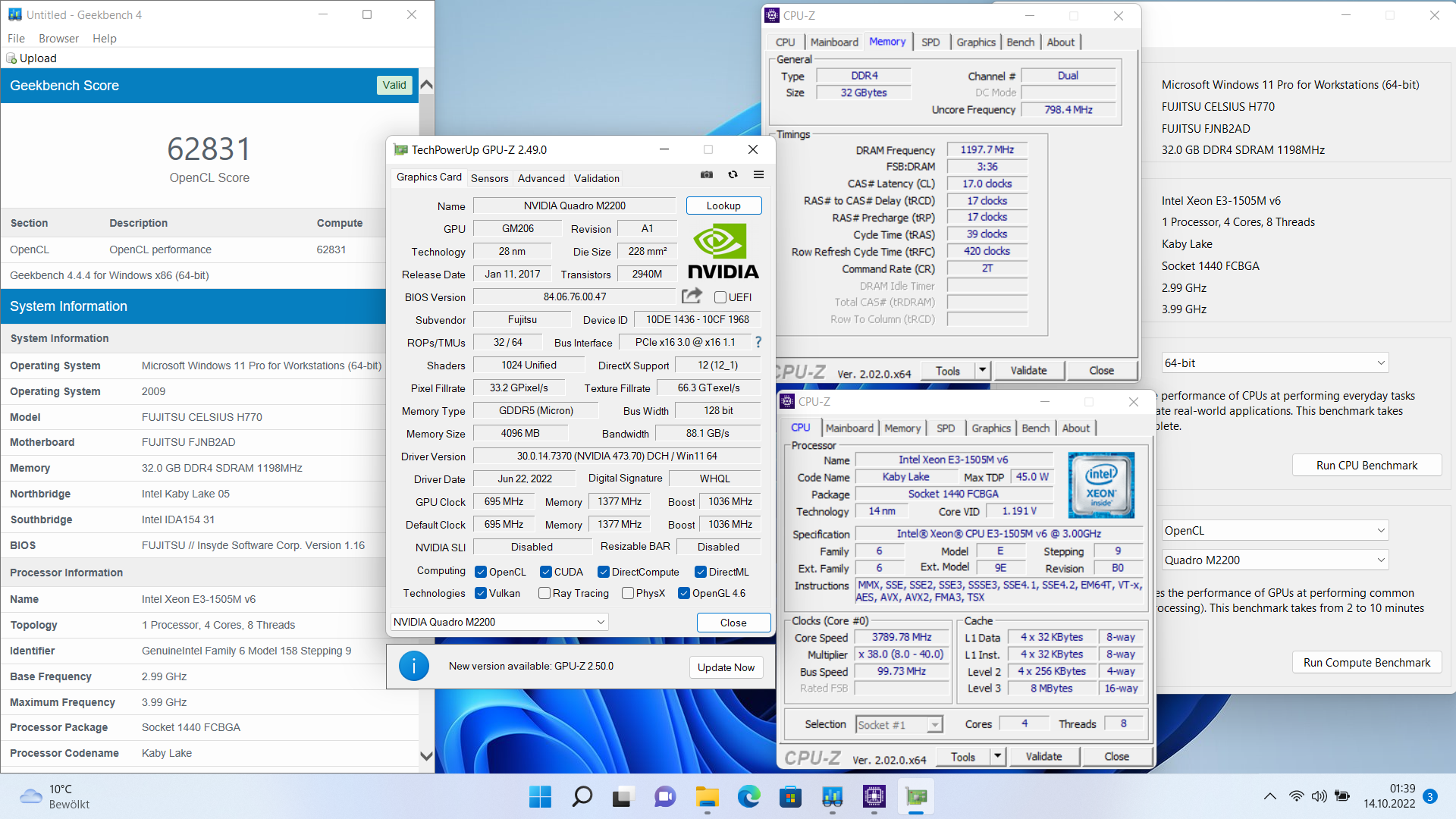
Task: Click Run CPU Benchmark button
Action: (1367, 466)
